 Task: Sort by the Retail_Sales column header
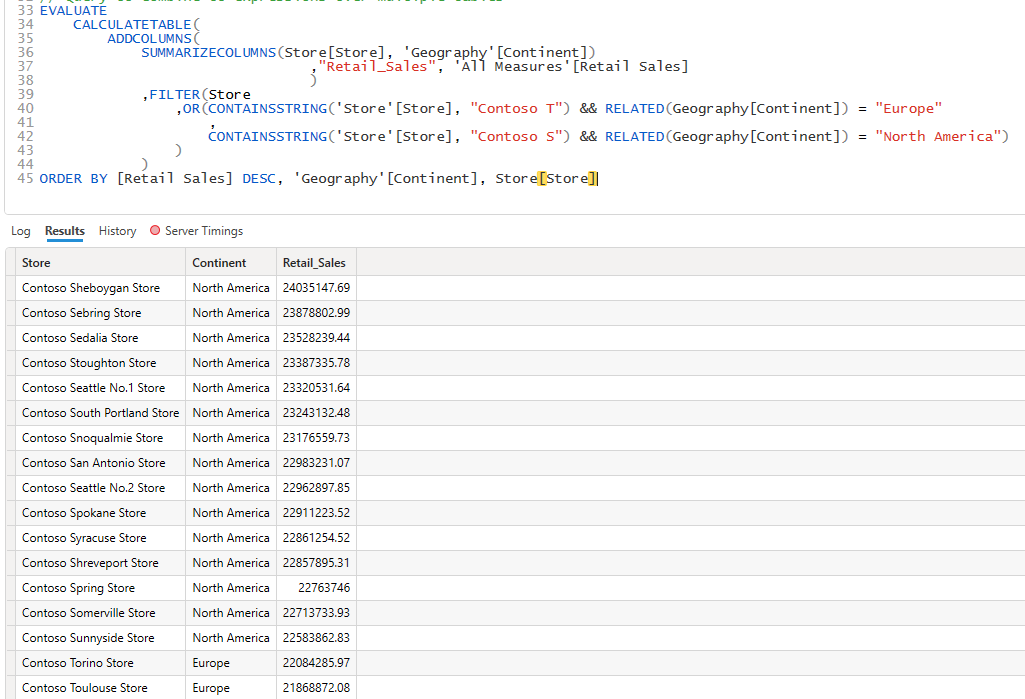tap(314, 263)
